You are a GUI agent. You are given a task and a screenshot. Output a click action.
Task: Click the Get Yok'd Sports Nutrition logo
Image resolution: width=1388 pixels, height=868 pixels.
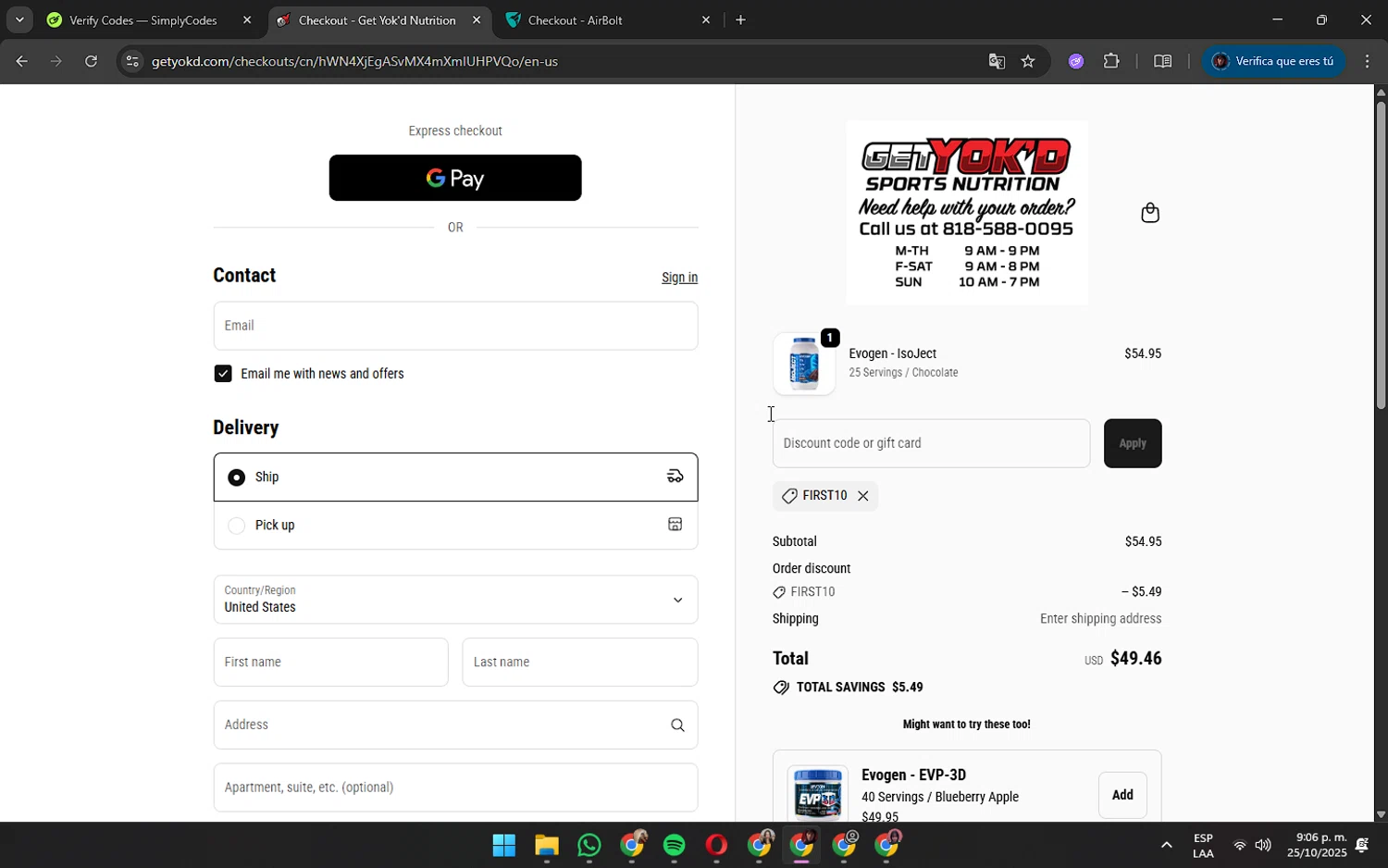(x=967, y=213)
